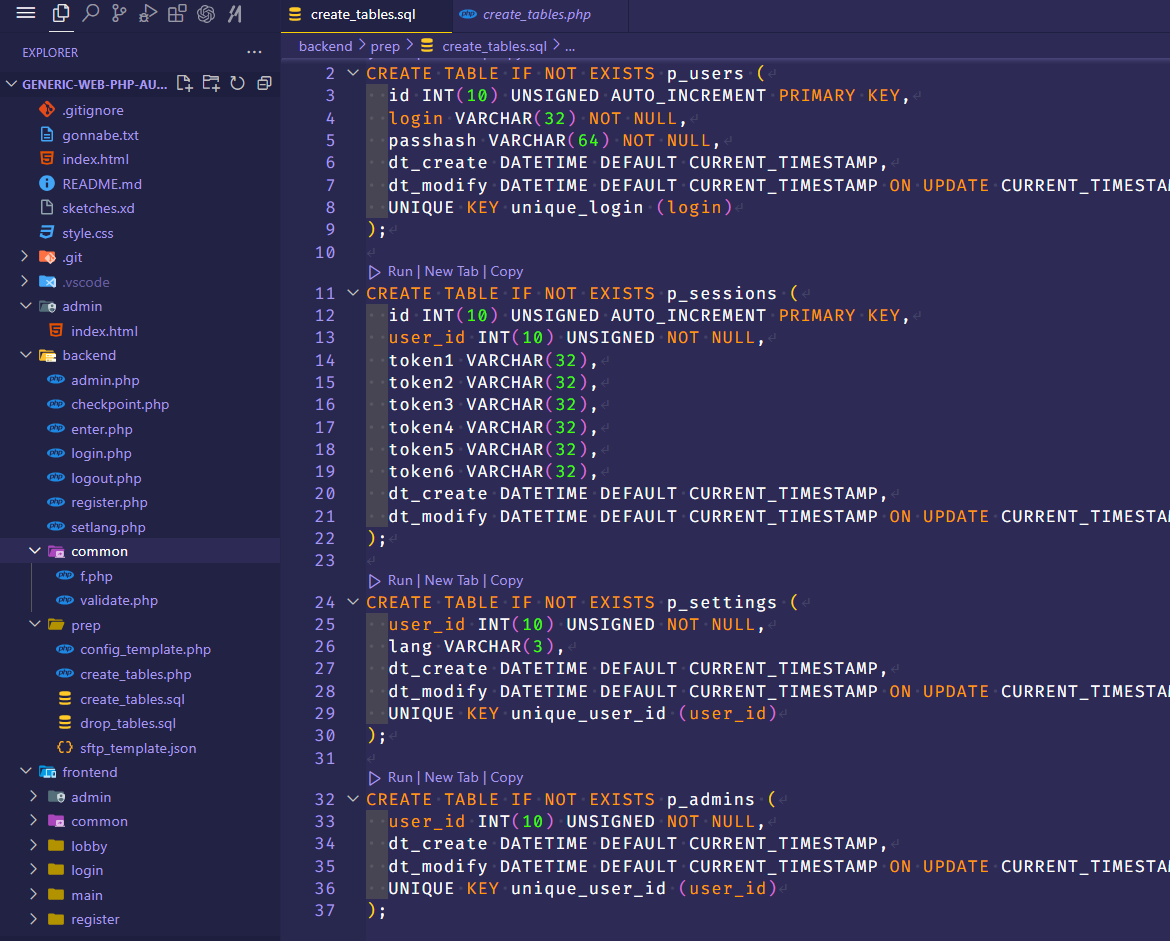Collapse the prep folder
Viewport: 1170px width, 941px height.
(x=34, y=624)
